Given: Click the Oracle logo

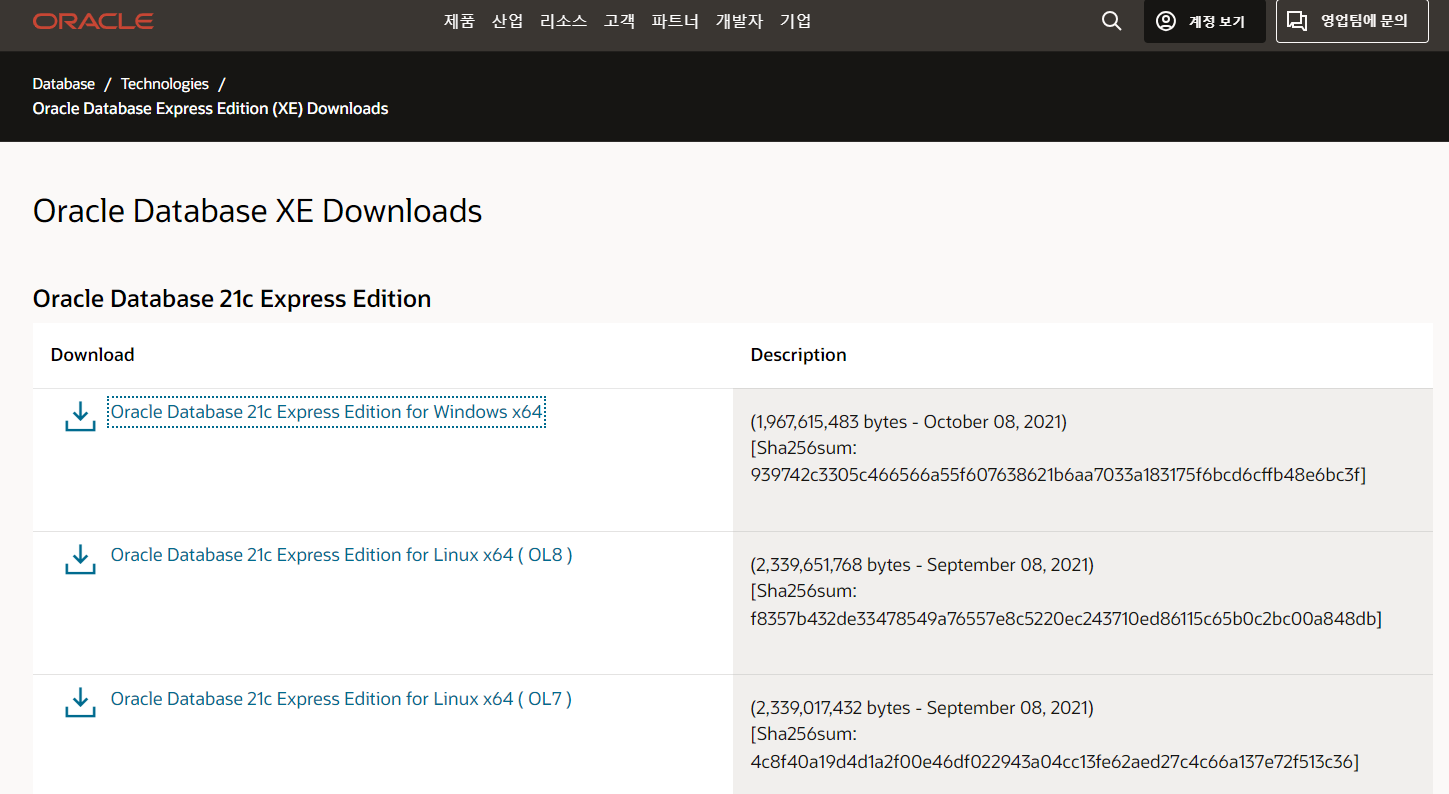Looking at the screenshot, I should 93,21.
